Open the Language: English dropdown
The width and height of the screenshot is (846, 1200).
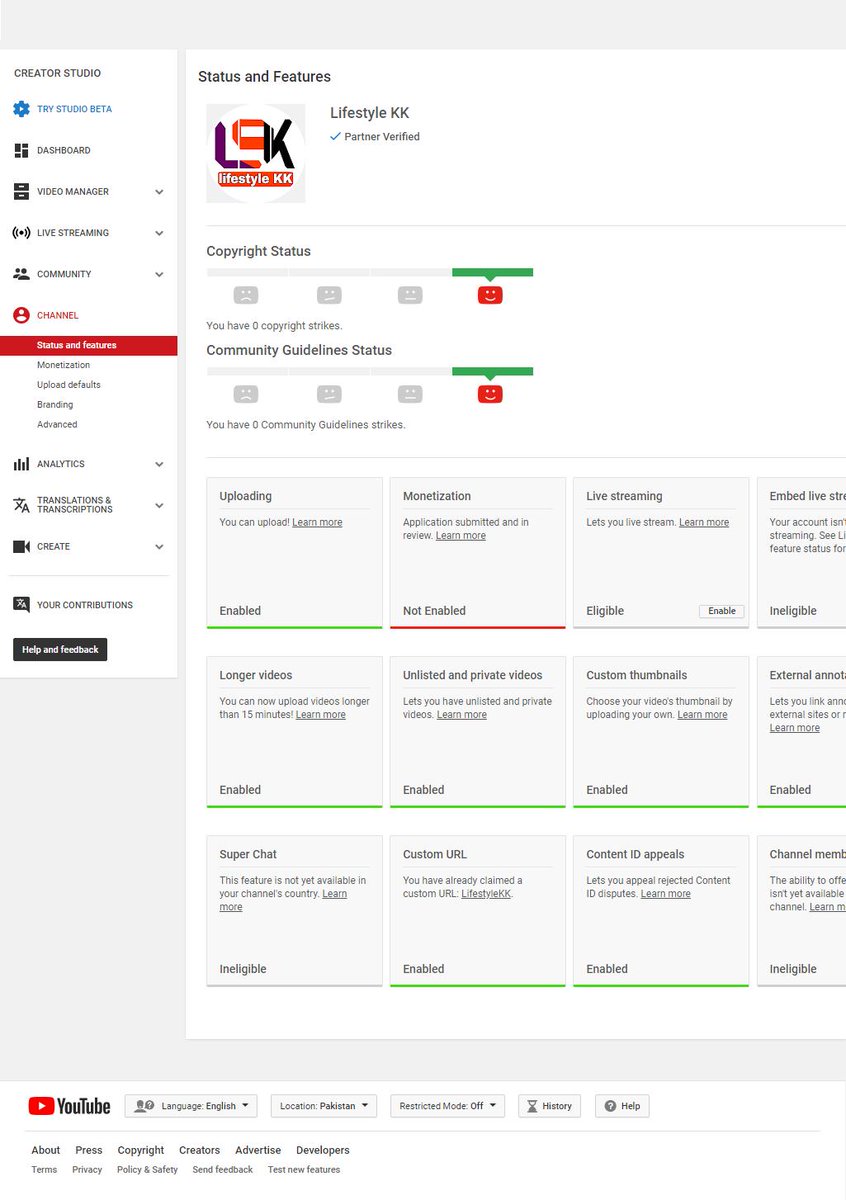(191, 1106)
